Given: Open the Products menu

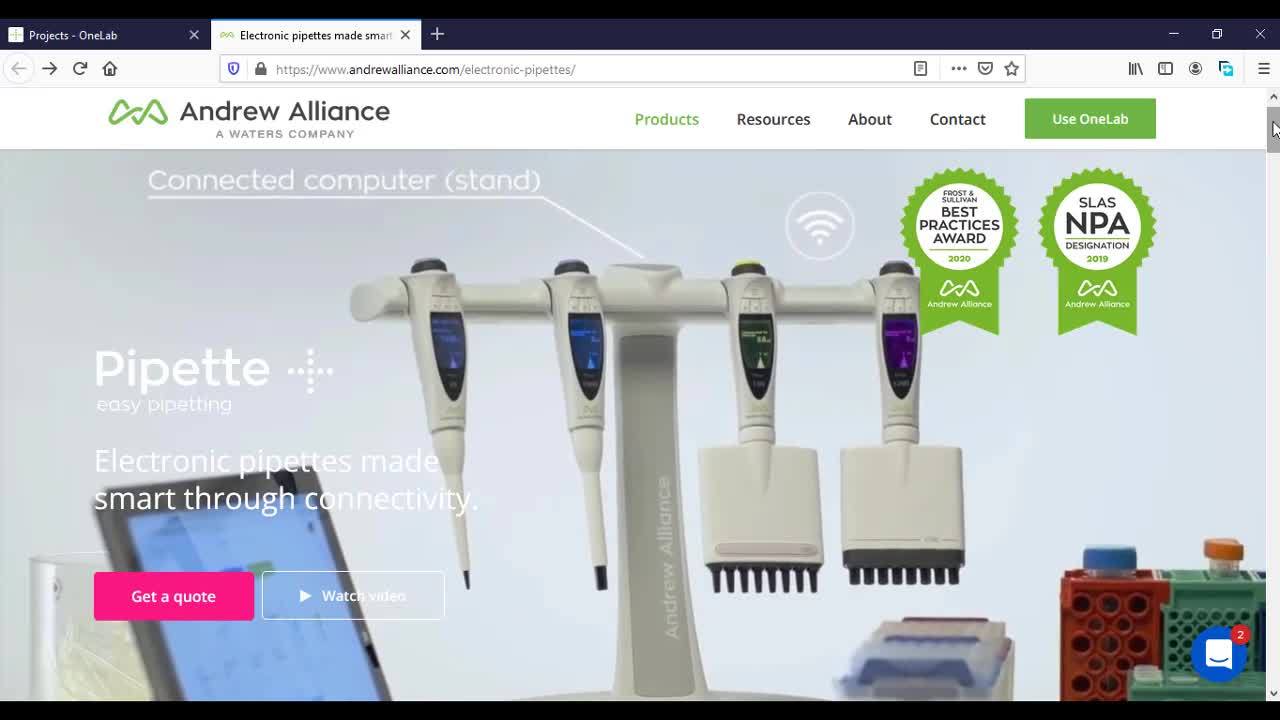Looking at the screenshot, I should click(x=667, y=119).
